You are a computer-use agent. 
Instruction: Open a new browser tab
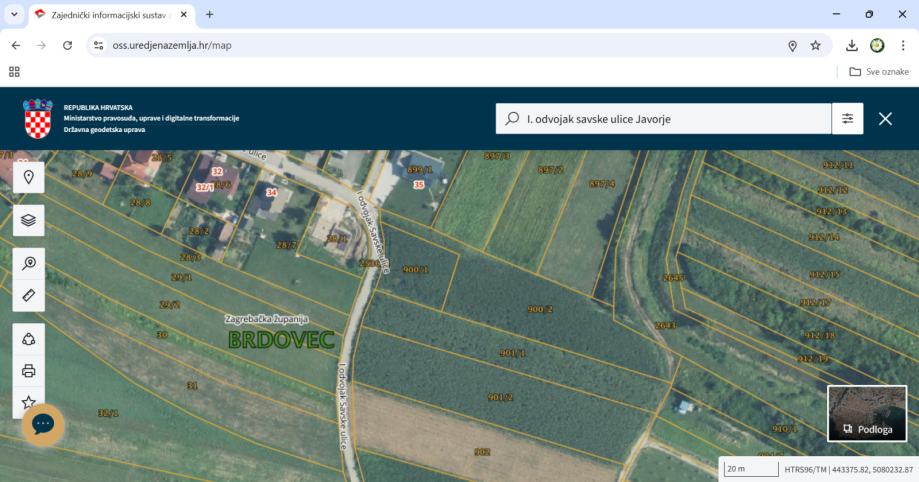point(209,15)
